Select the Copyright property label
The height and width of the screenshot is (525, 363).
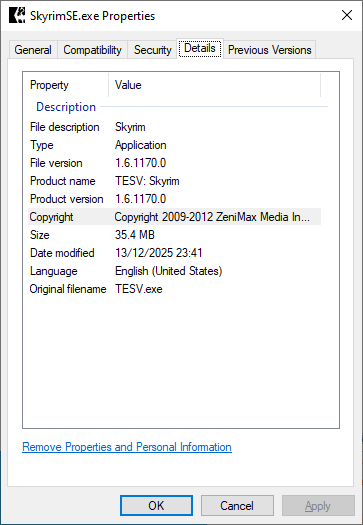coord(51,217)
